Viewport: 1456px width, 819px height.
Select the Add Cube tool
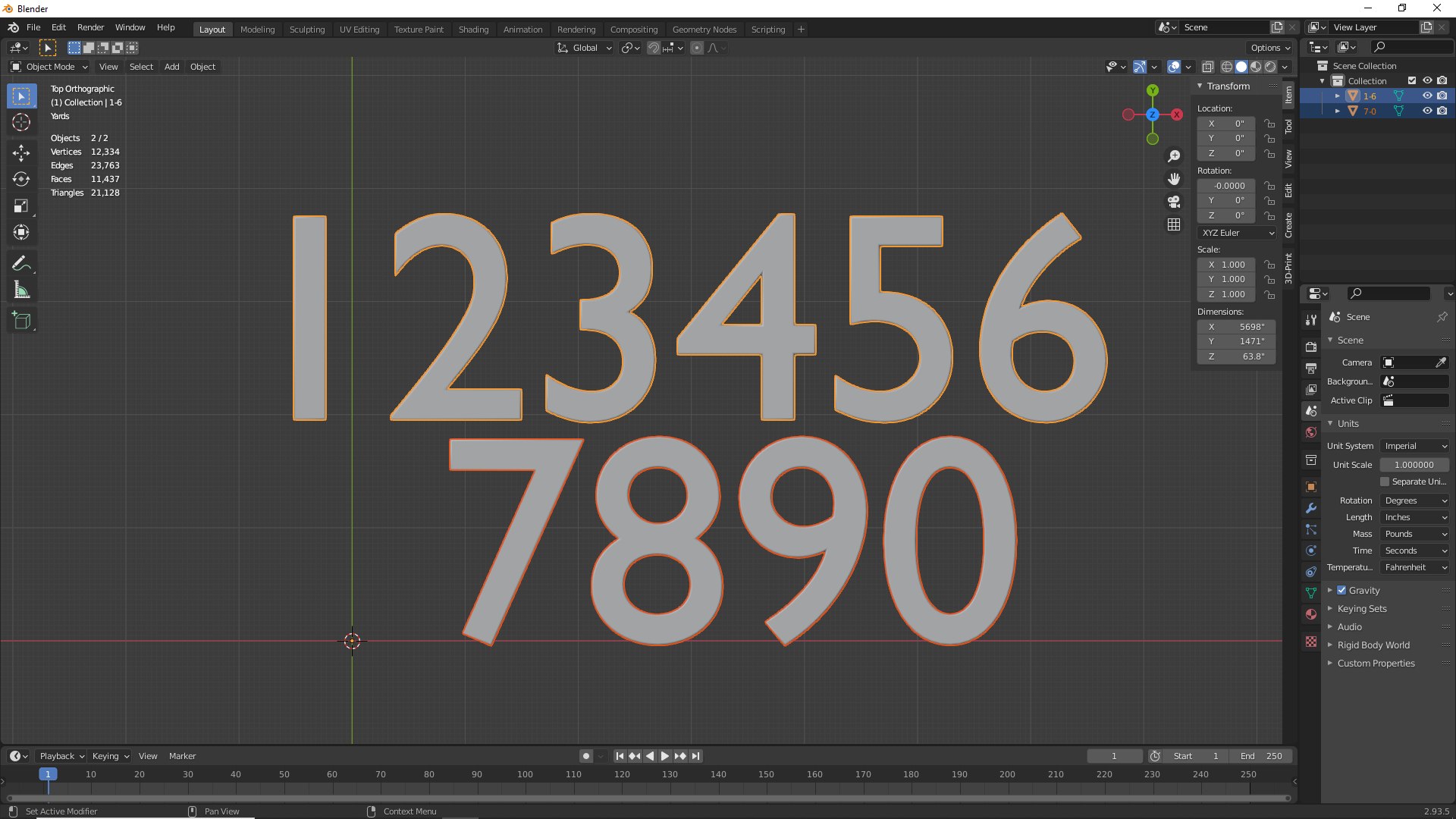tap(21, 320)
